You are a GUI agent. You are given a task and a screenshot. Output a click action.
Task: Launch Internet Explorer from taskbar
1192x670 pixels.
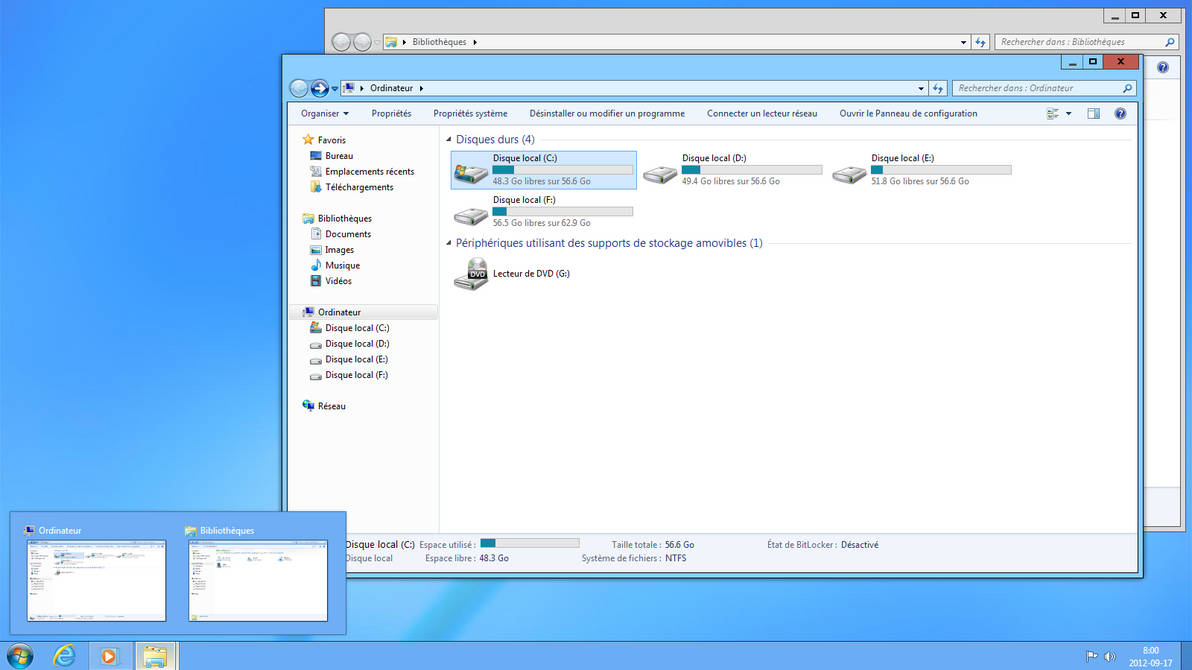coord(65,656)
